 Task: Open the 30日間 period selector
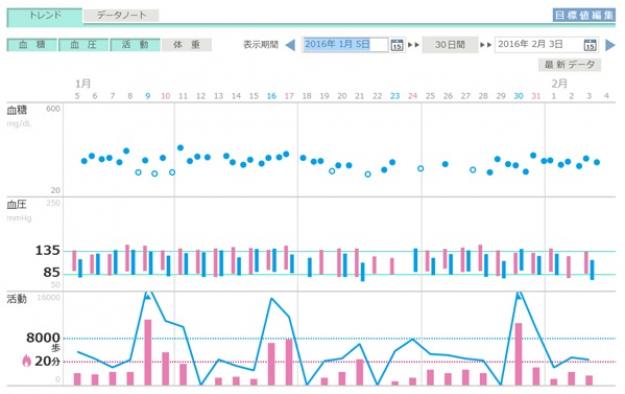[x=450, y=45]
